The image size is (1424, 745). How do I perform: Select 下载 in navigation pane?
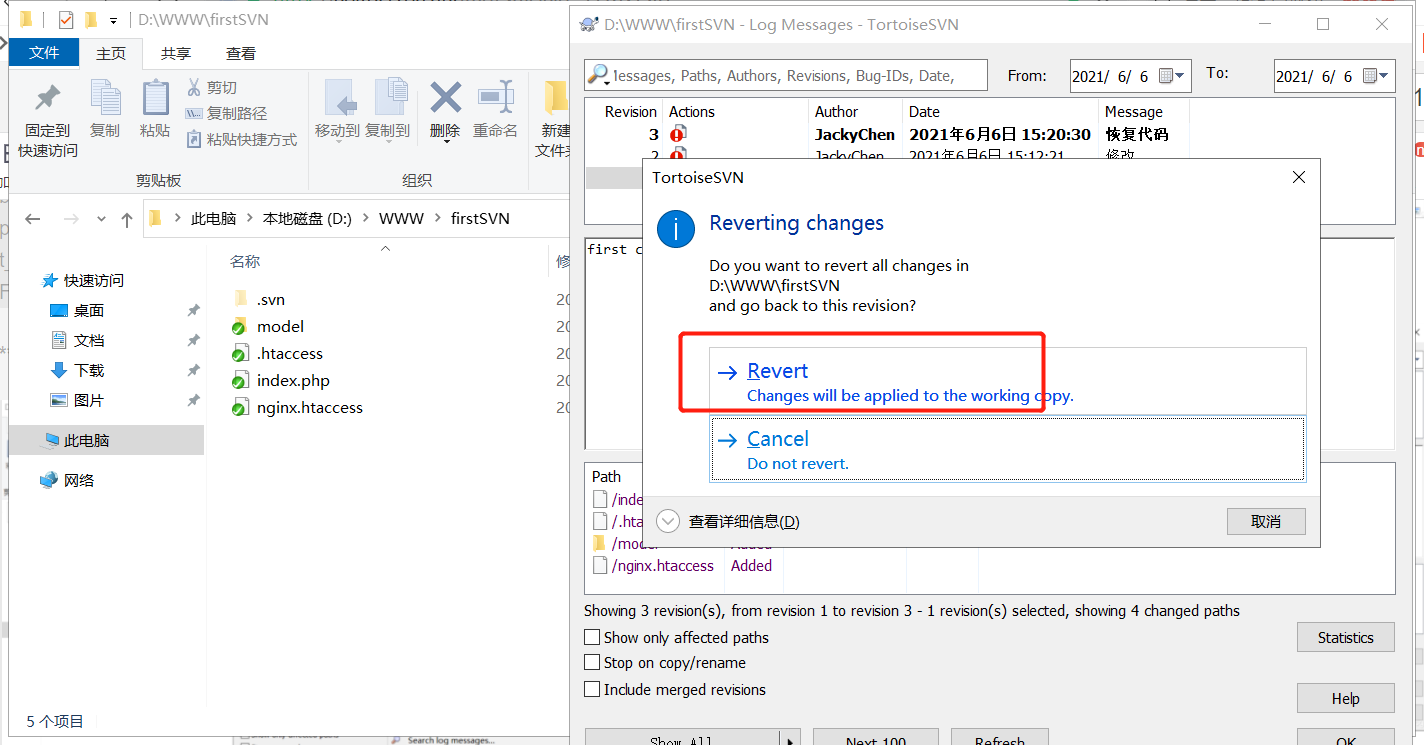pos(88,371)
